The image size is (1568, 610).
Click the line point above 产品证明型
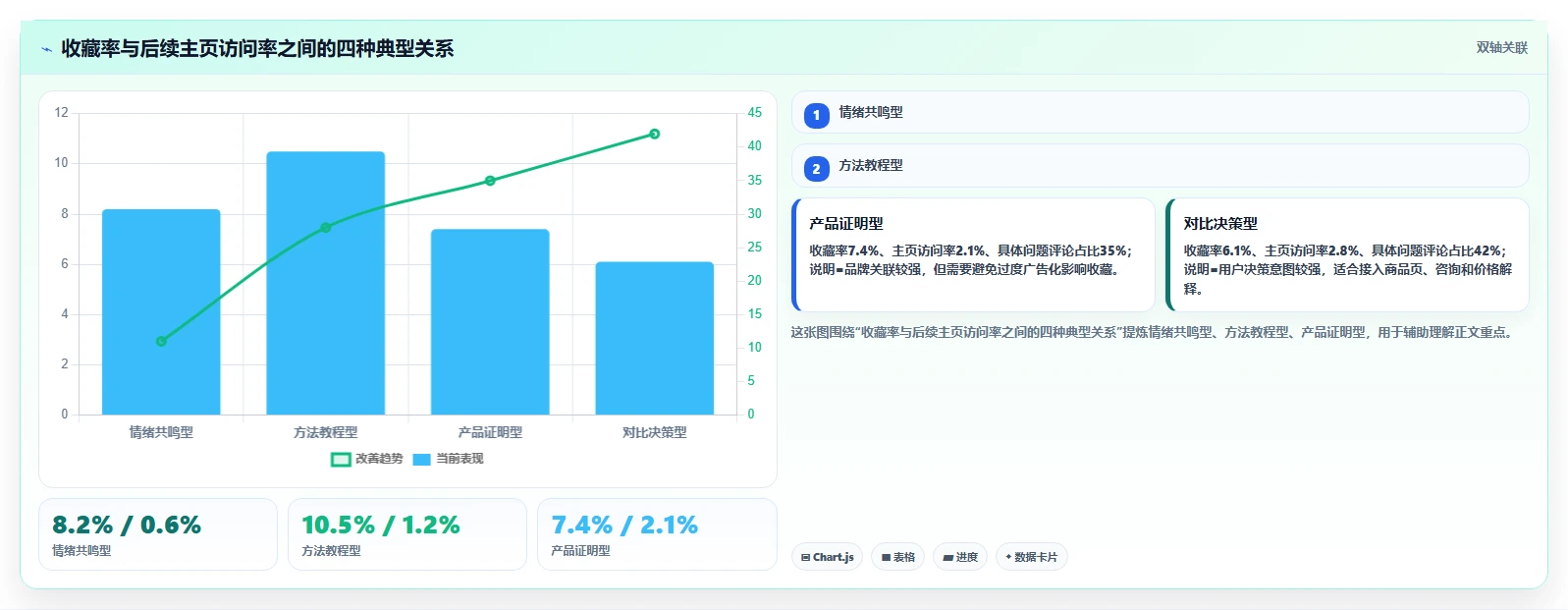coord(490,181)
